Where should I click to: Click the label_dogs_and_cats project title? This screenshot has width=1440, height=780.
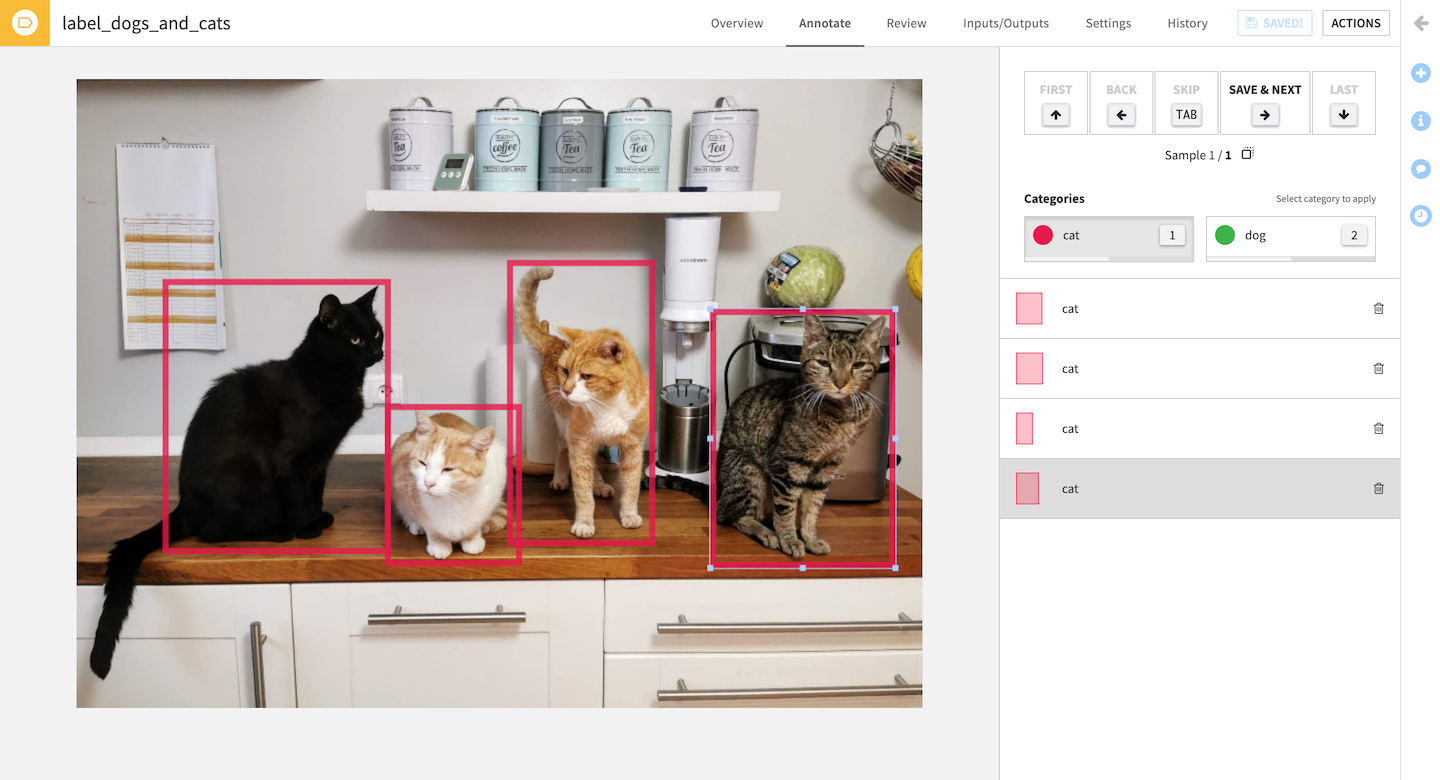click(x=146, y=23)
